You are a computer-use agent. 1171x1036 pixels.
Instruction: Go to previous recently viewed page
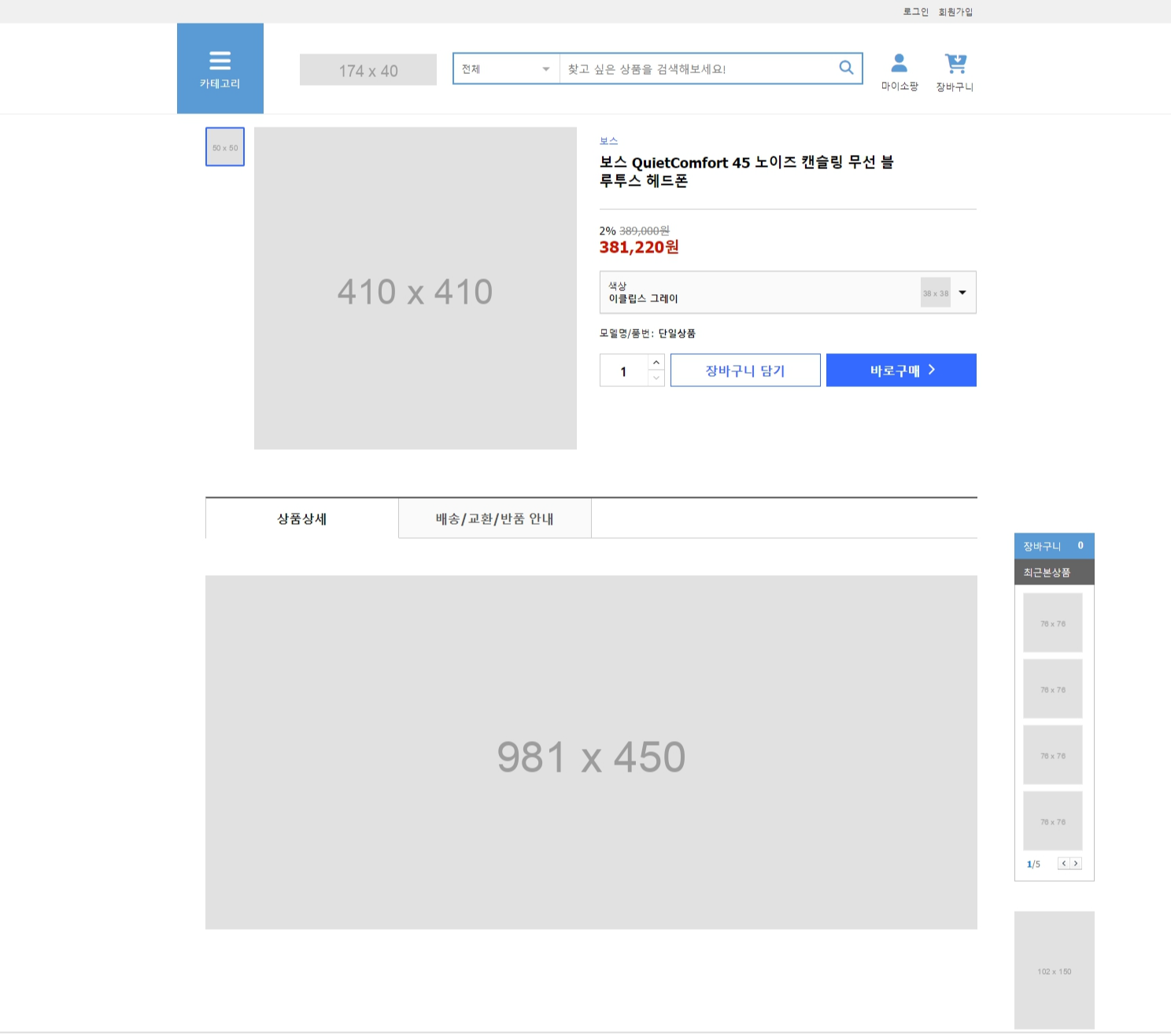(1064, 864)
